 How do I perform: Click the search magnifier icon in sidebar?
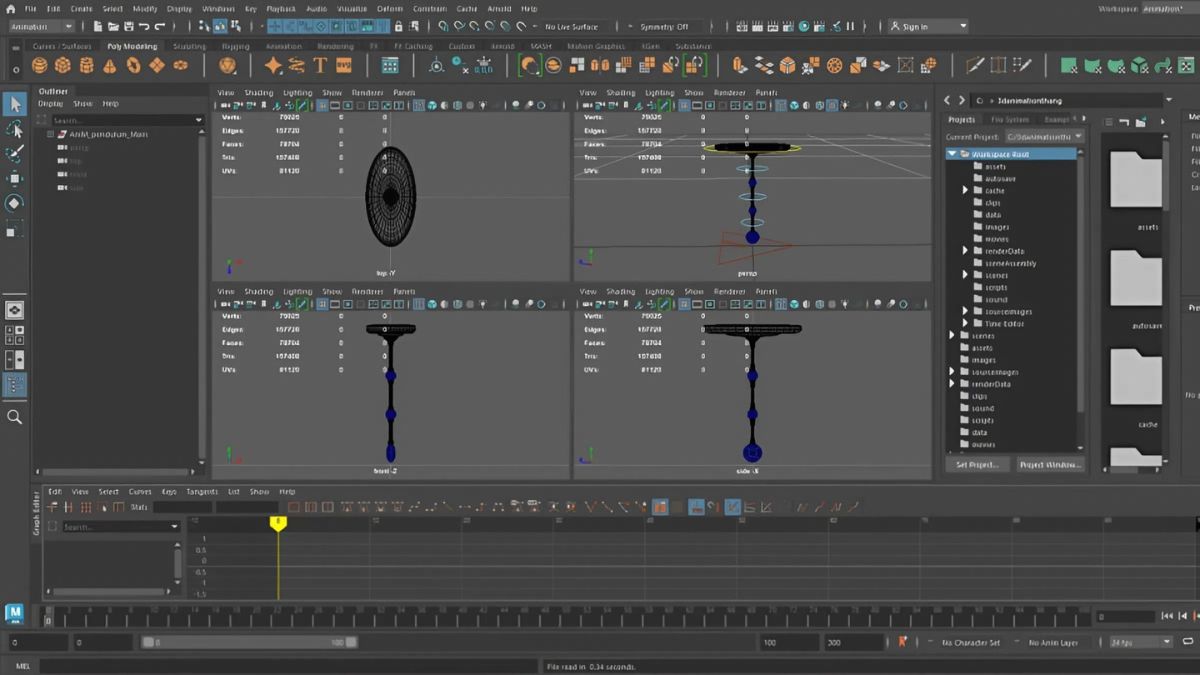[14, 417]
